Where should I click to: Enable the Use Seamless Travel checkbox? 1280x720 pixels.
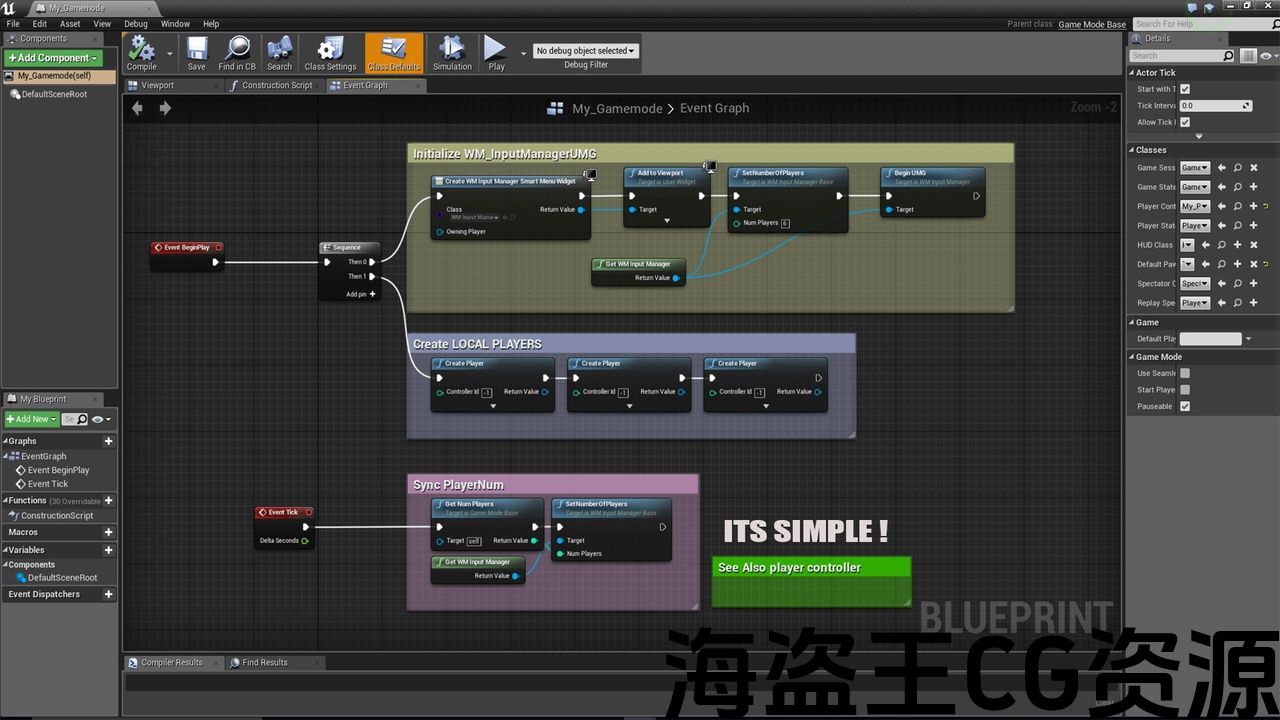point(1185,373)
